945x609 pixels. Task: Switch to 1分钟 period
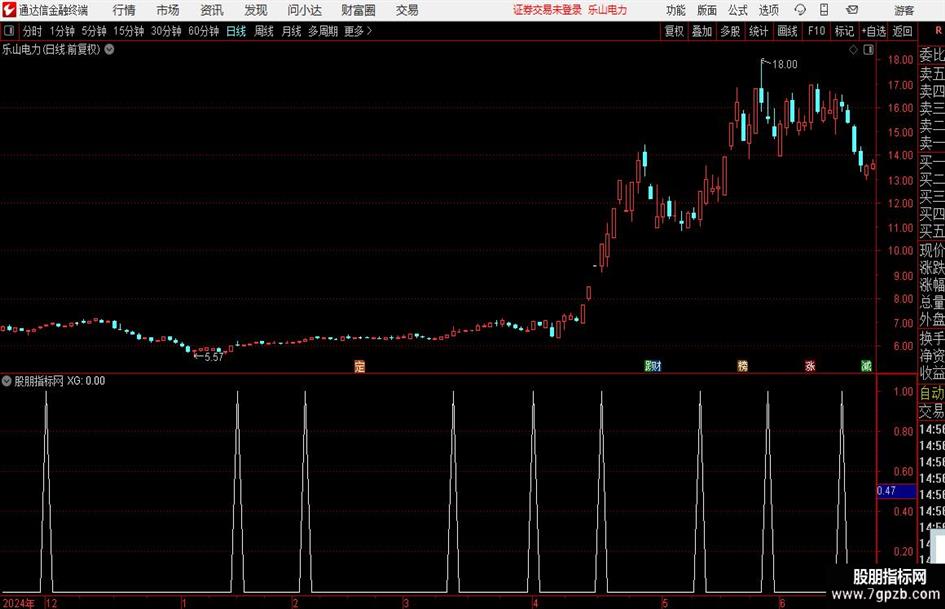coord(62,31)
